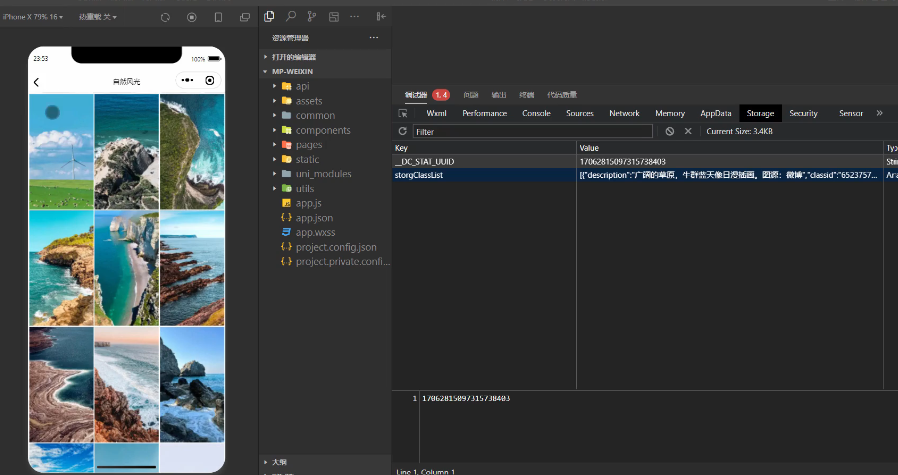
Task: Show more devtools tabs via double chevron
Action: 880,113
